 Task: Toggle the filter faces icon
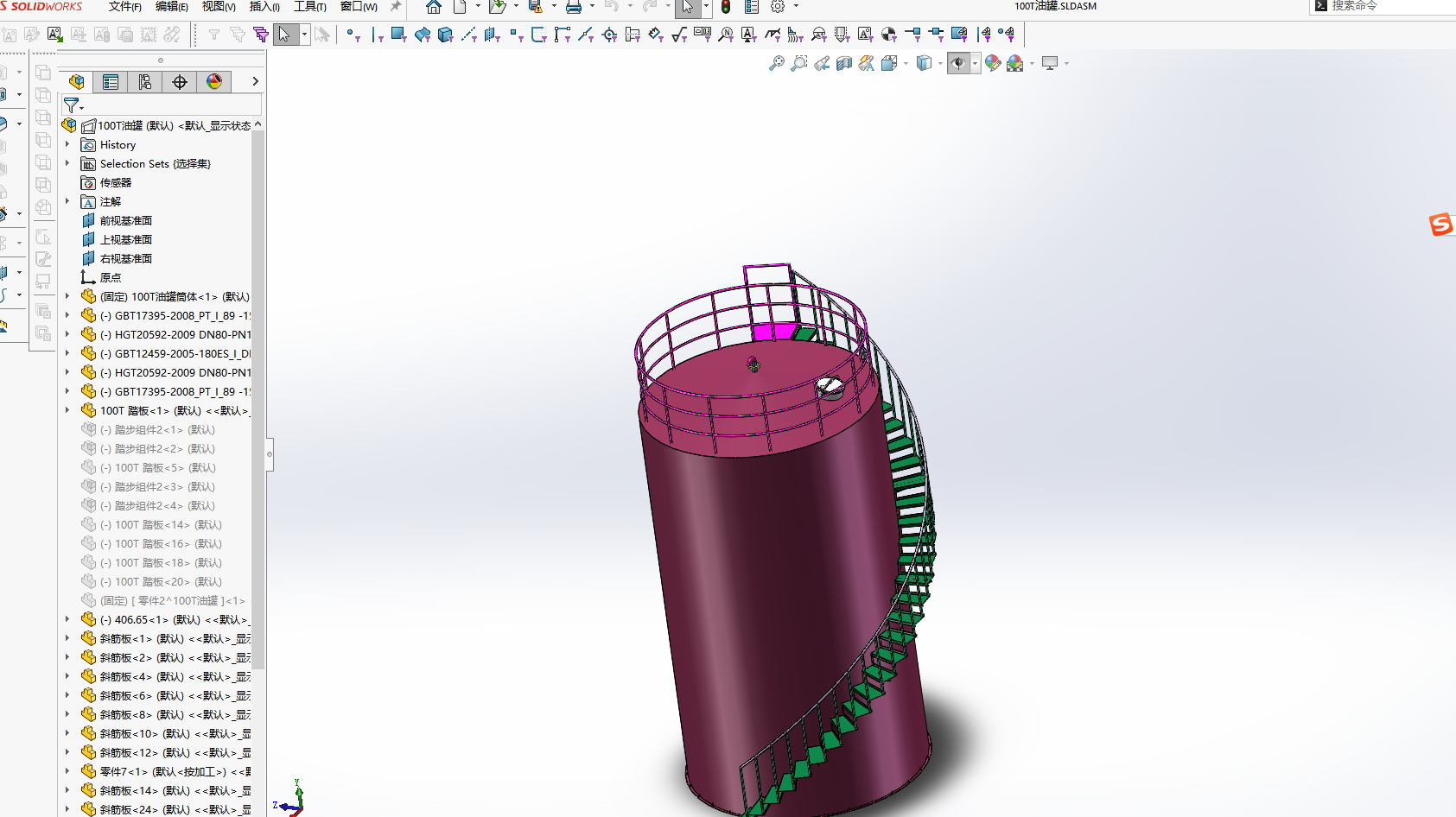[398, 35]
